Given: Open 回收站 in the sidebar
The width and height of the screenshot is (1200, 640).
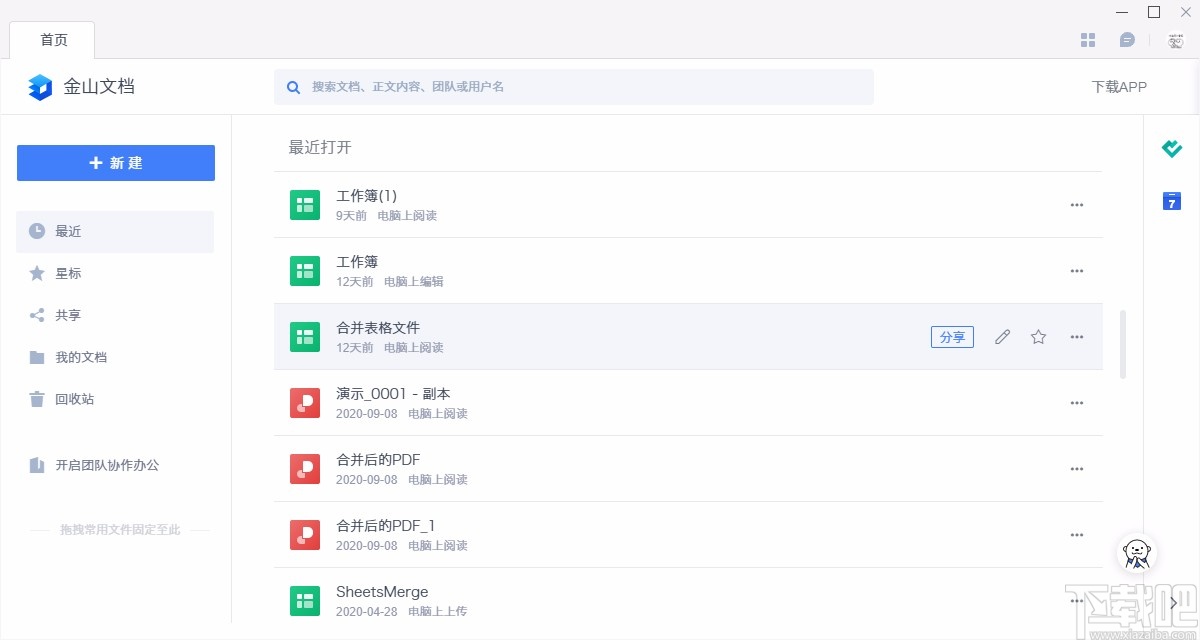Looking at the screenshot, I should 74,399.
